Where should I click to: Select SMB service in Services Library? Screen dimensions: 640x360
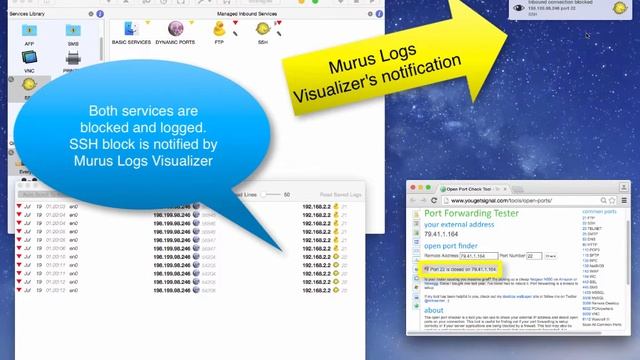click(x=73, y=34)
